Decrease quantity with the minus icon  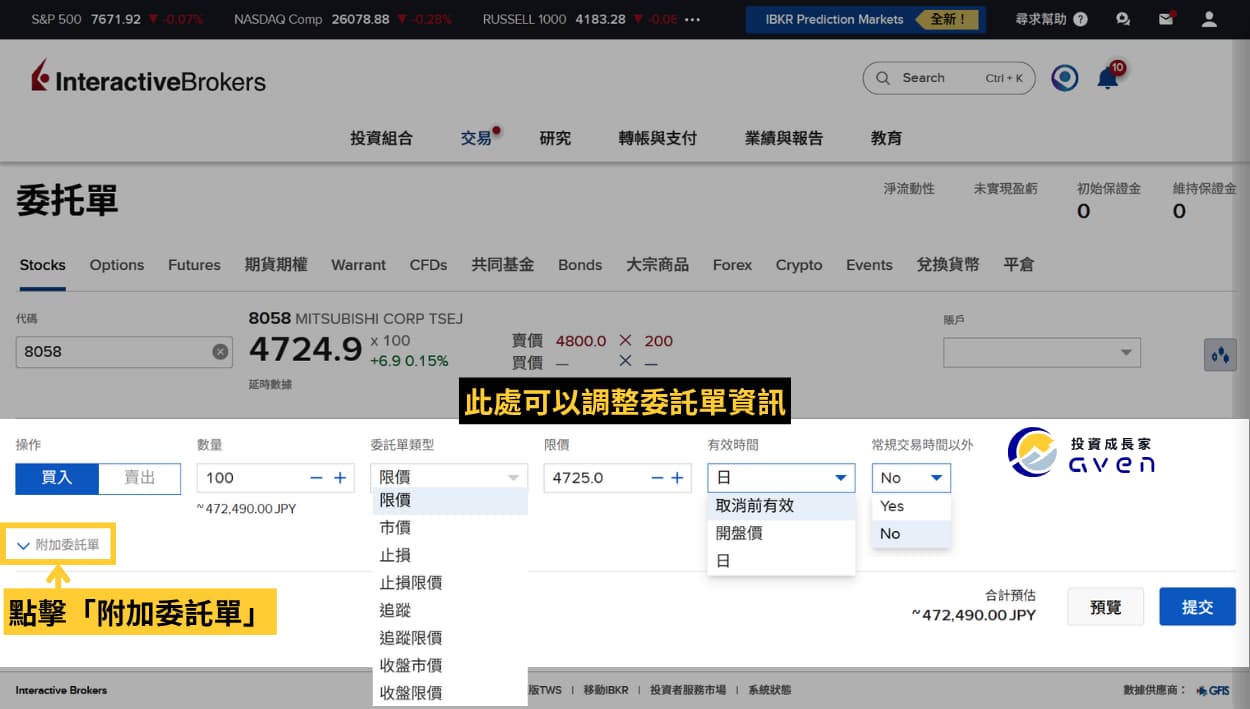316,478
